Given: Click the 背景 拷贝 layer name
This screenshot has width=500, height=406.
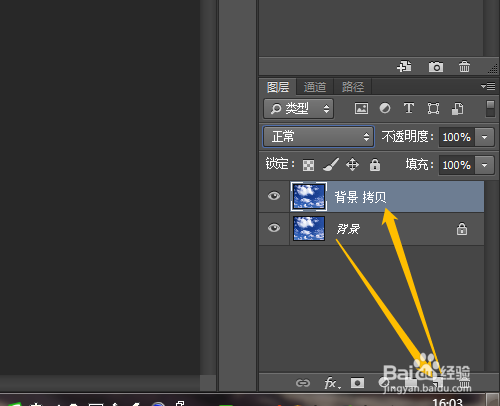Looking at the screenshot, I should pyautogui.click(x=360, y=197).
